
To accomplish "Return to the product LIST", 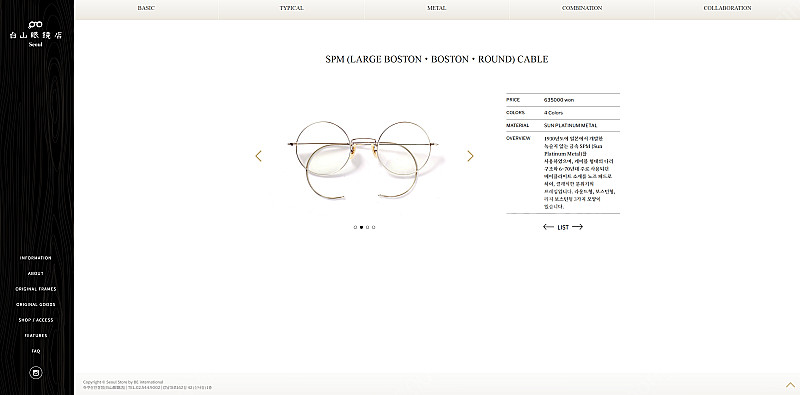I will (563, 227).
